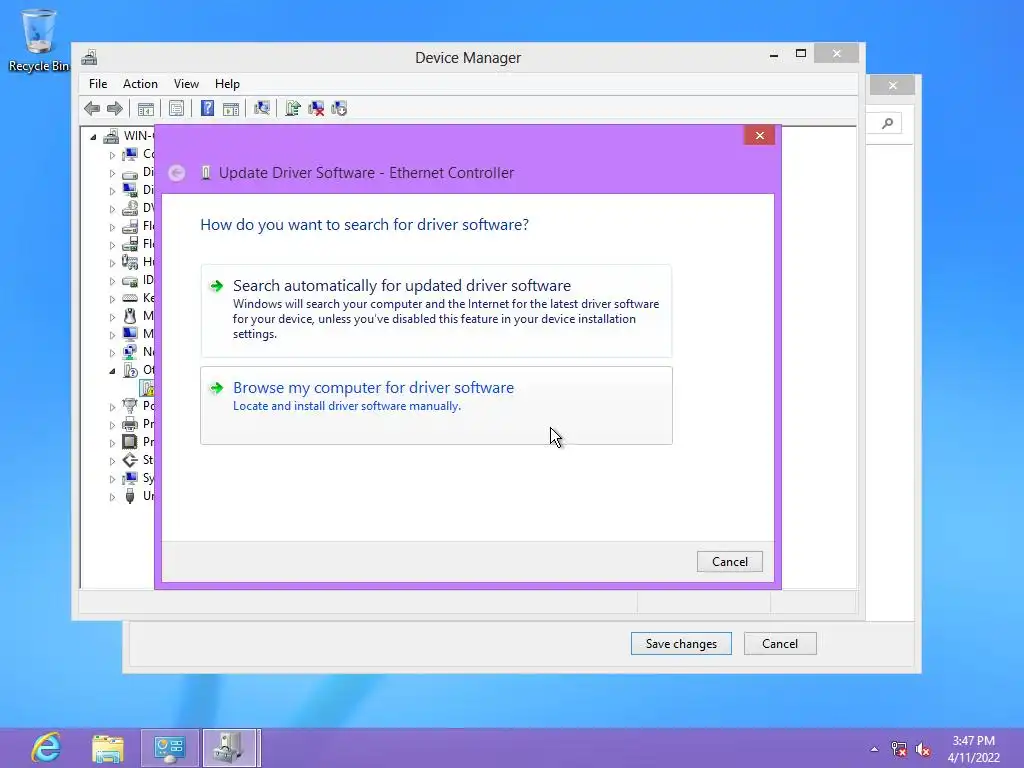
Task: Toggle the show/hide console tree toolbar icon
Action: [x=146, y=108]
